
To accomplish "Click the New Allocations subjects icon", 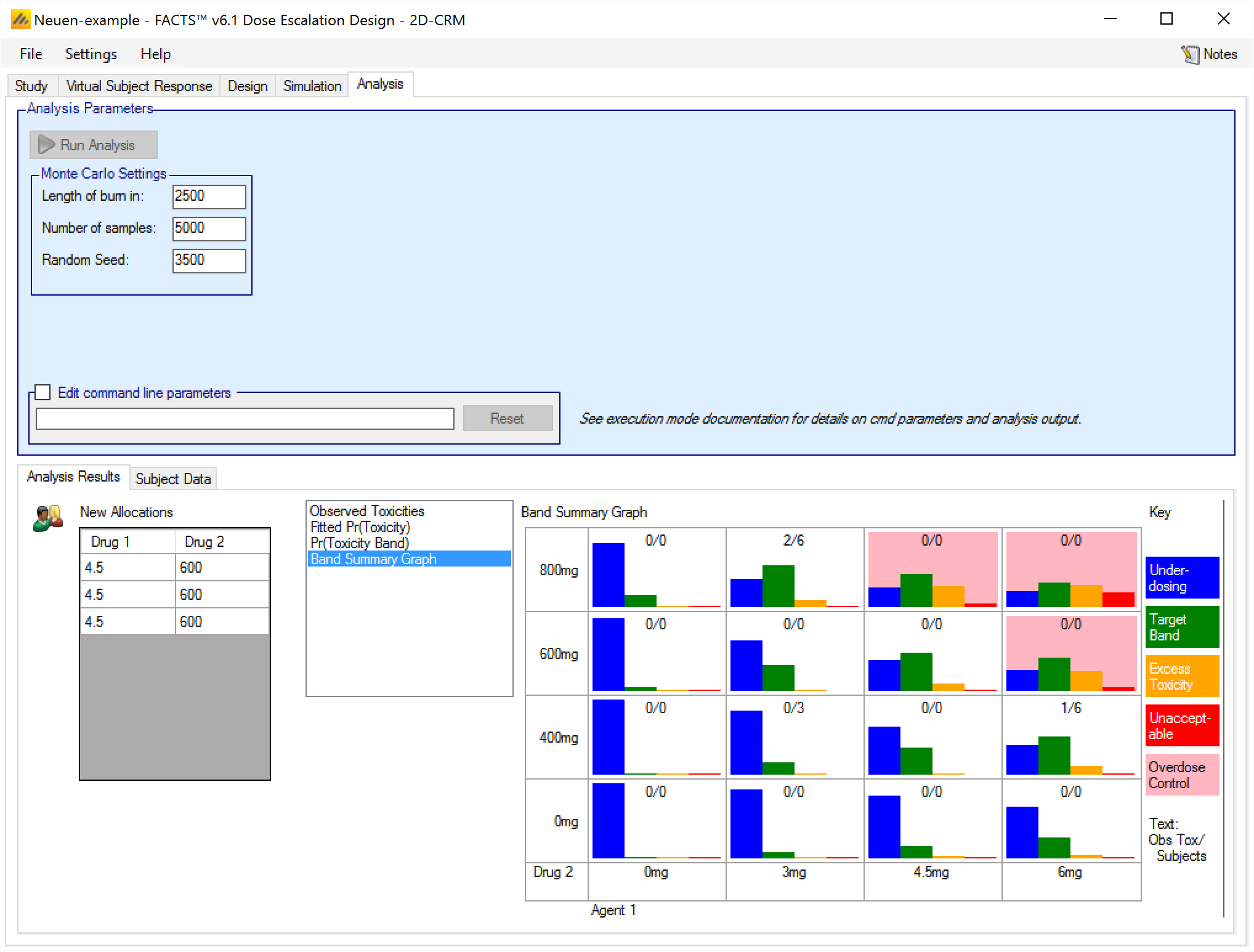I will pyautogui.click(x=48, y=518).
